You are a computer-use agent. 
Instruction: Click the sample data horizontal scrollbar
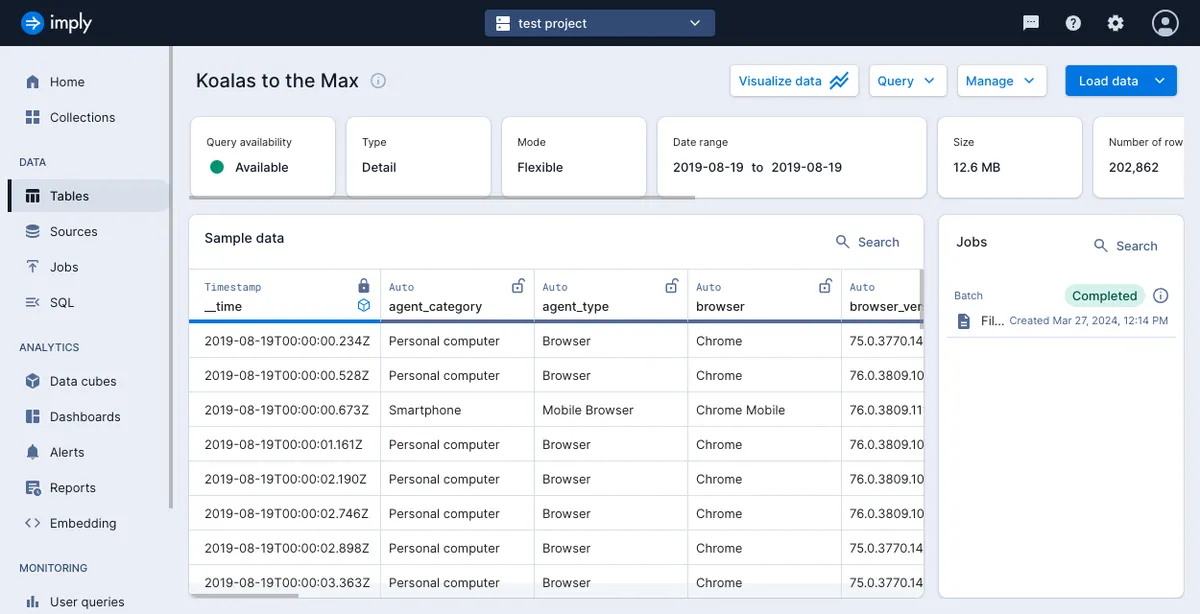click(244, 596)
